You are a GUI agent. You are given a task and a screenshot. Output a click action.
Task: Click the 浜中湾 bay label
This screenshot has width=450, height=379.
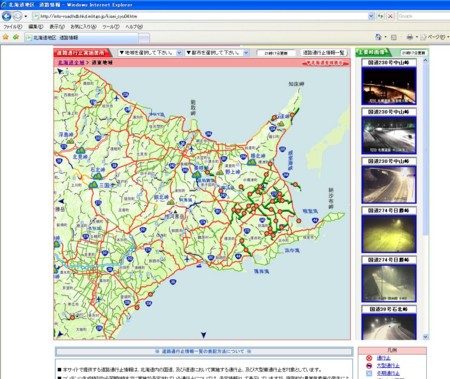click(x=292, y=250)
